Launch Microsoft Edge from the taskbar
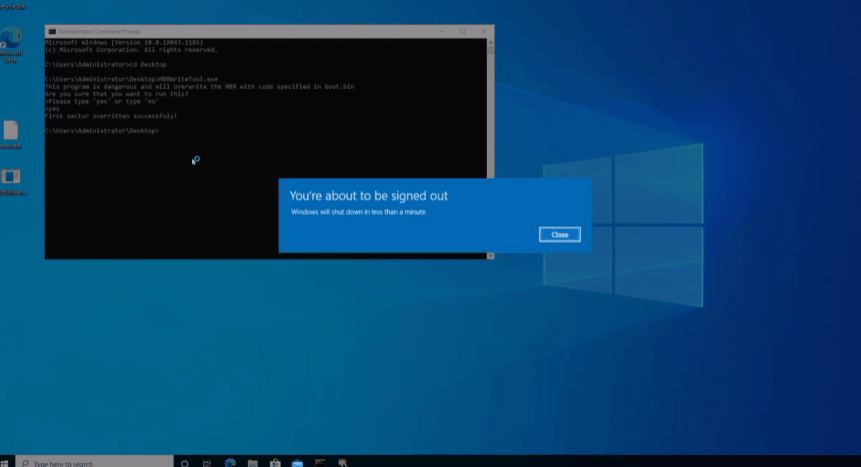Image resolution: width=861 pixels, height=467 pixels. click(230, 463)
